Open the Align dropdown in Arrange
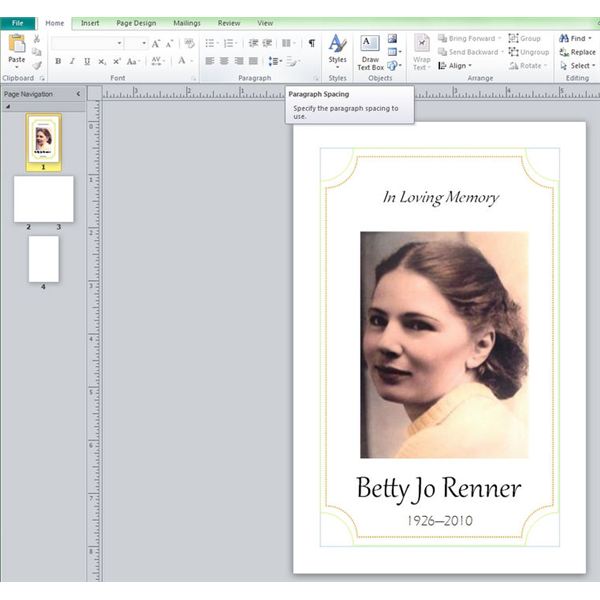The image size is (600, 600). coord(457,66)
